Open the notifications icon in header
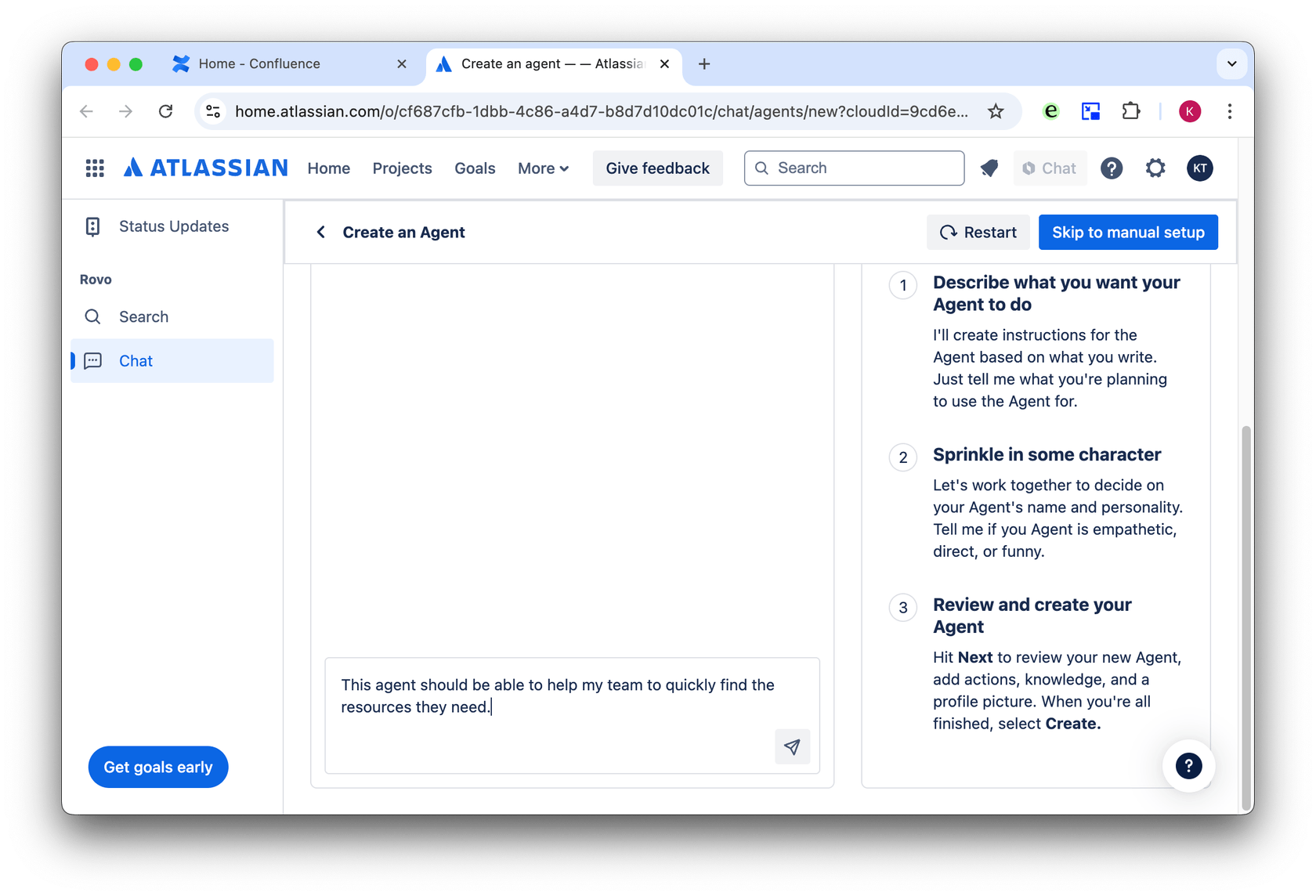This screenshot has height=896, width=1316. [x=989, y=168]
